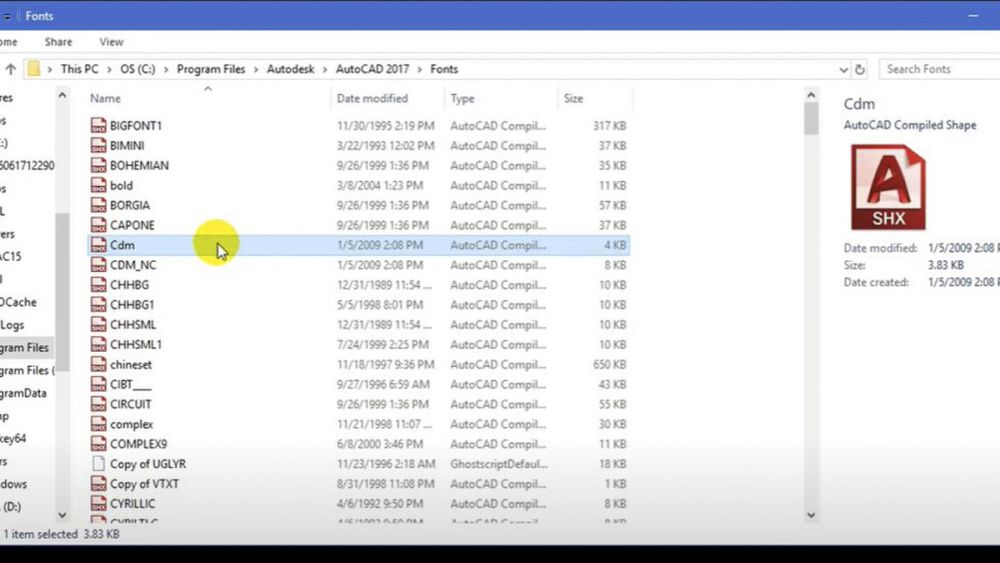1000x563 pixels.
Task: Click the folder icon in address bar
Action: pyautogui.click(x=34, y=69)
